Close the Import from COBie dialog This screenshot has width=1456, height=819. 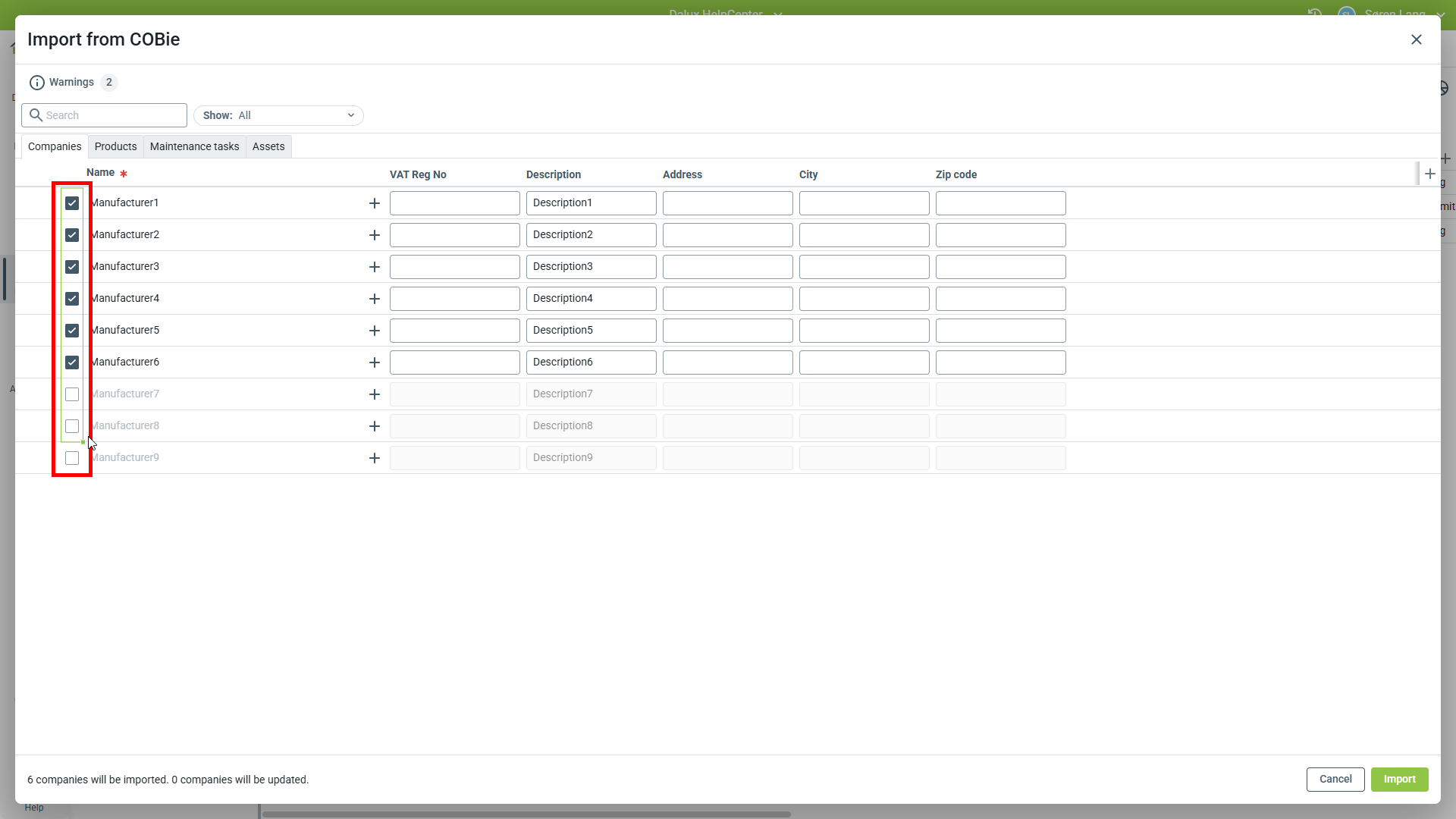coord(1416,39)
